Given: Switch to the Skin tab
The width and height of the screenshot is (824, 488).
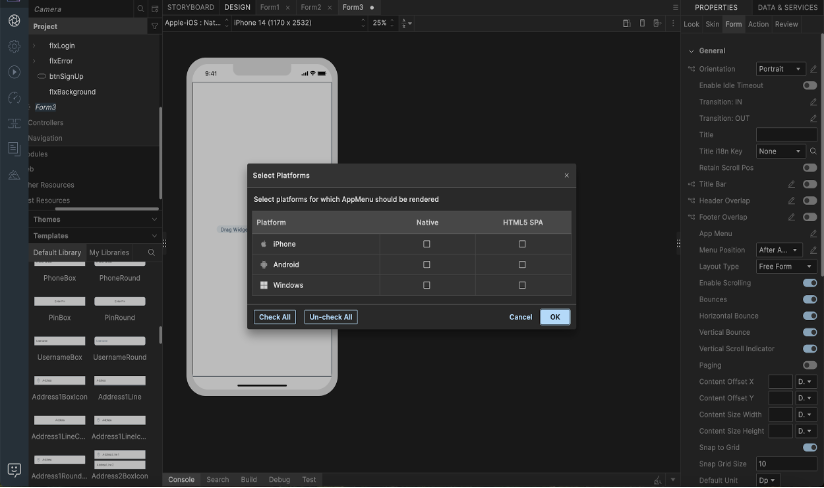Looking at the screenshot, I should pos(712,24).
